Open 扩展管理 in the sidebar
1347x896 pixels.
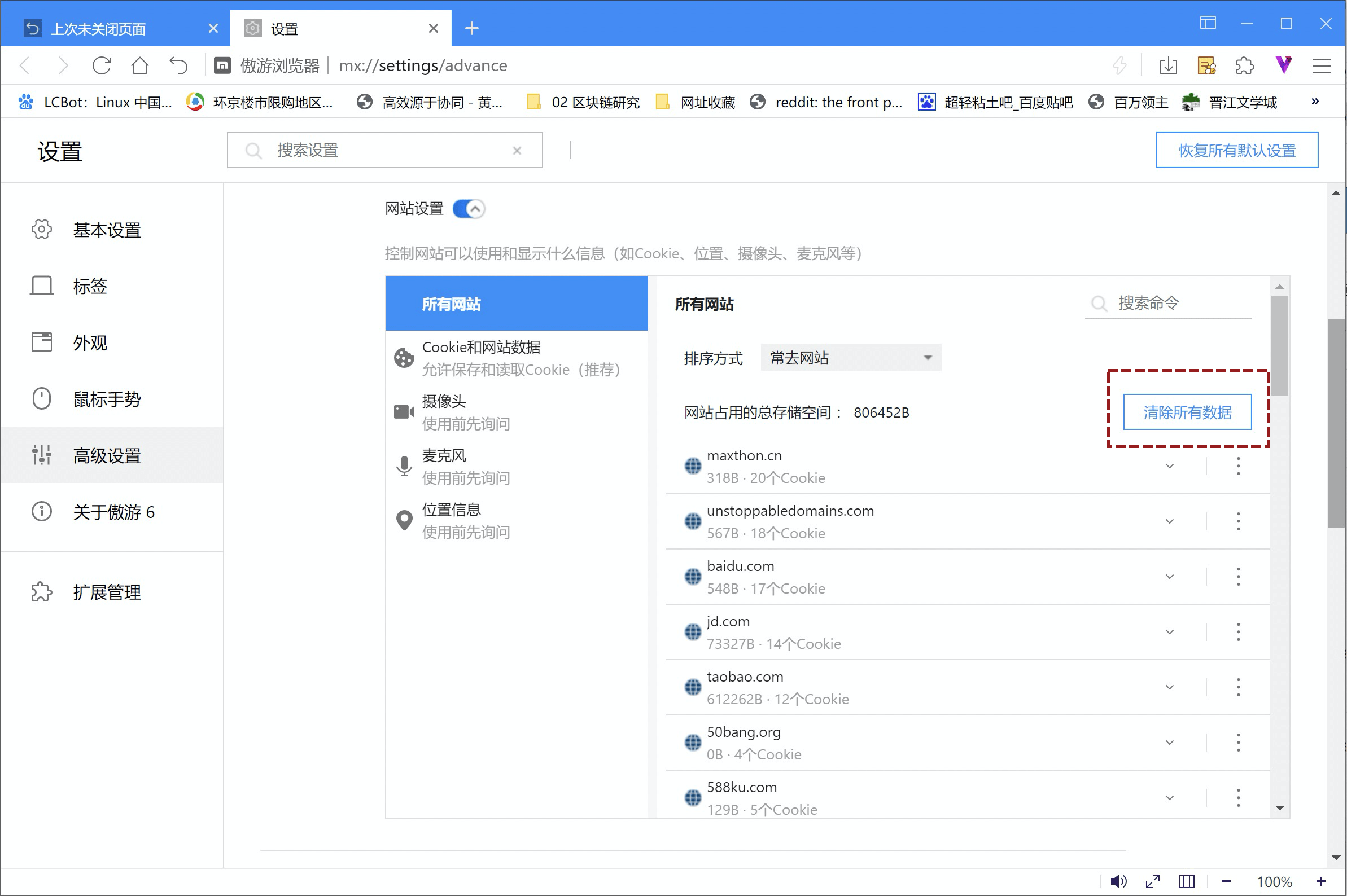(x=112, y=592)
